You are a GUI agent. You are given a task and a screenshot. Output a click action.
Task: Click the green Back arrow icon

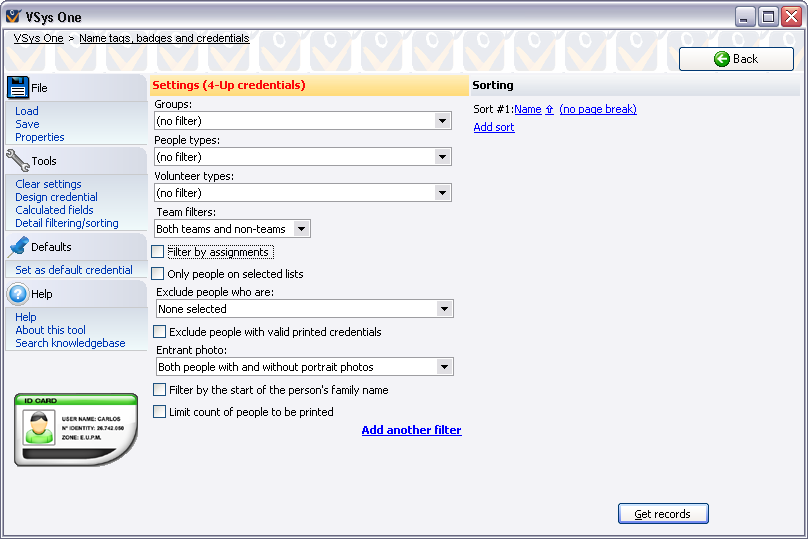point(721,59)
